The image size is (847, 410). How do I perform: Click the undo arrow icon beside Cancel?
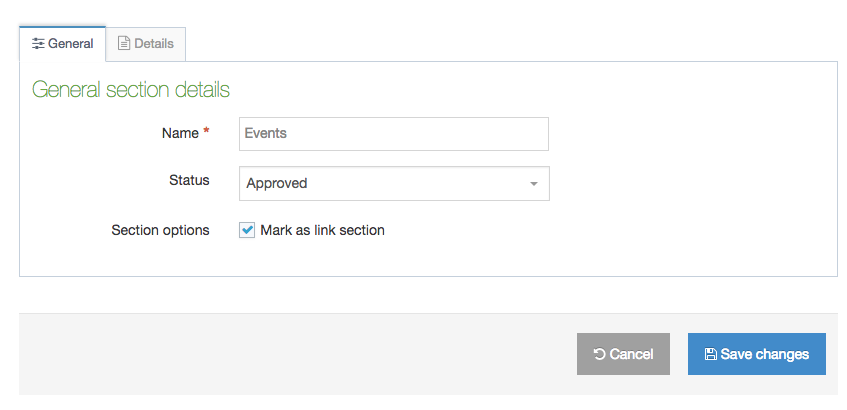coord(599,355)
